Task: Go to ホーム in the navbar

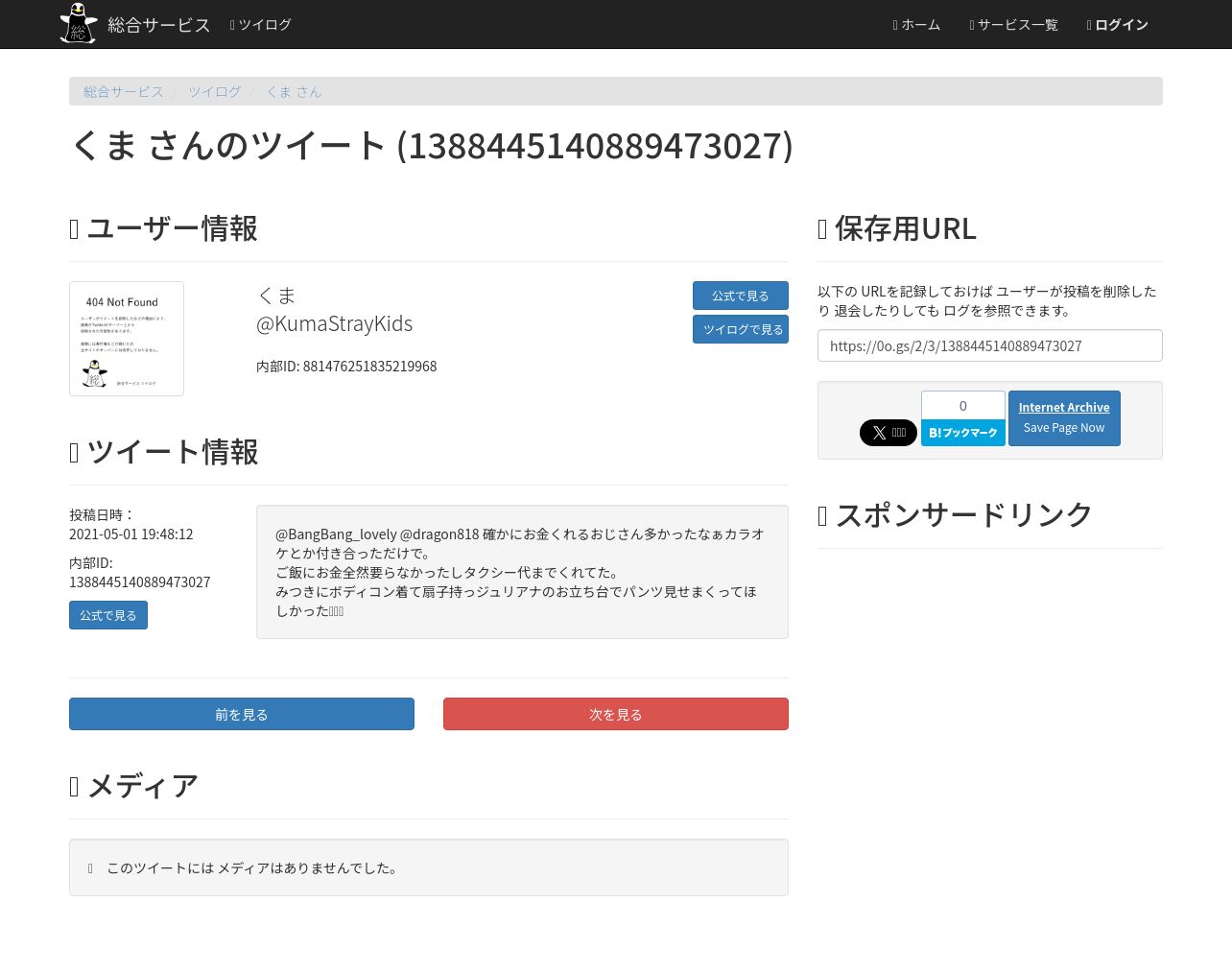Action: (916, 25)
